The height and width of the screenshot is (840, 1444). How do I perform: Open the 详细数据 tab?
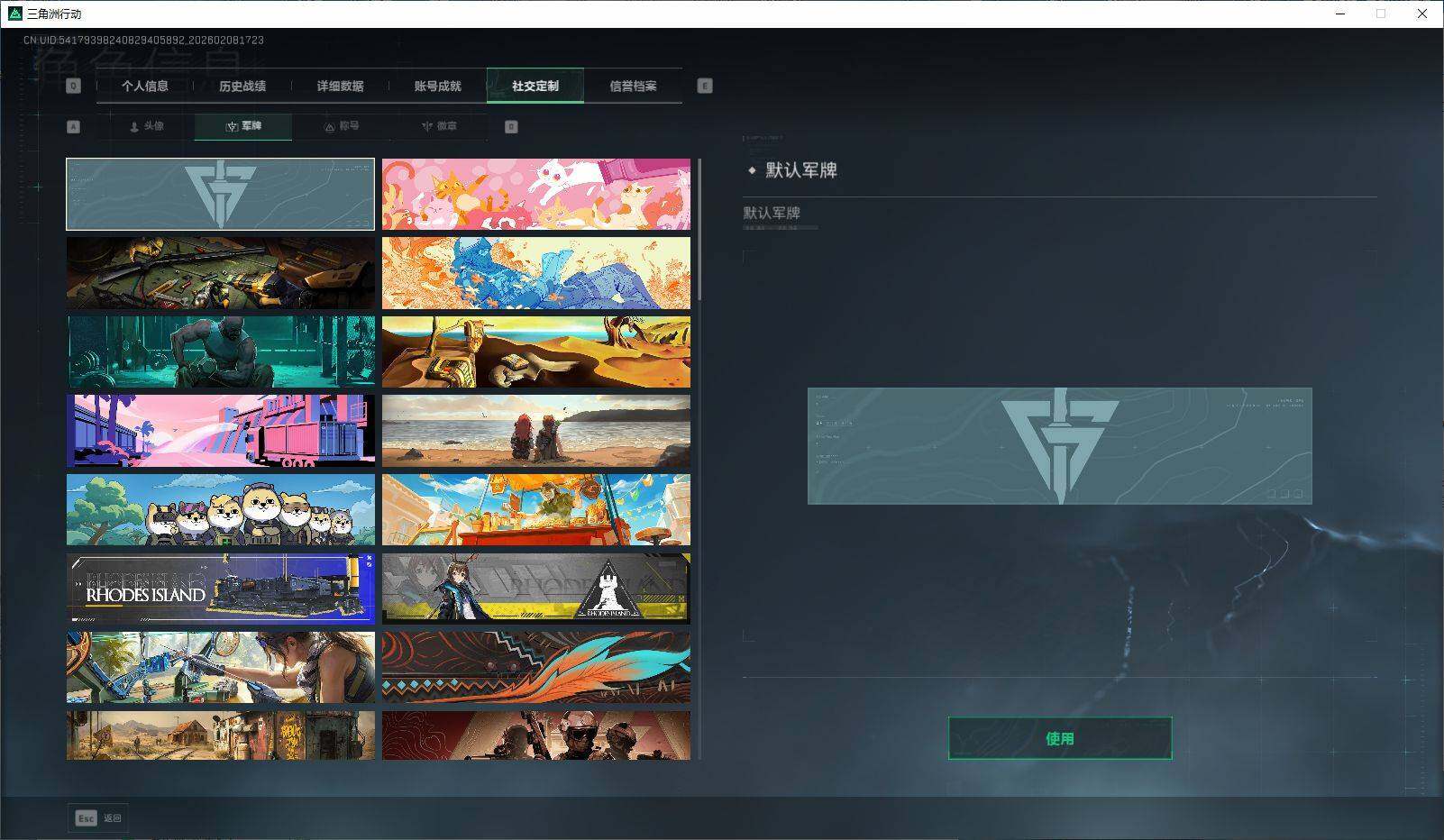click(340, 86)
